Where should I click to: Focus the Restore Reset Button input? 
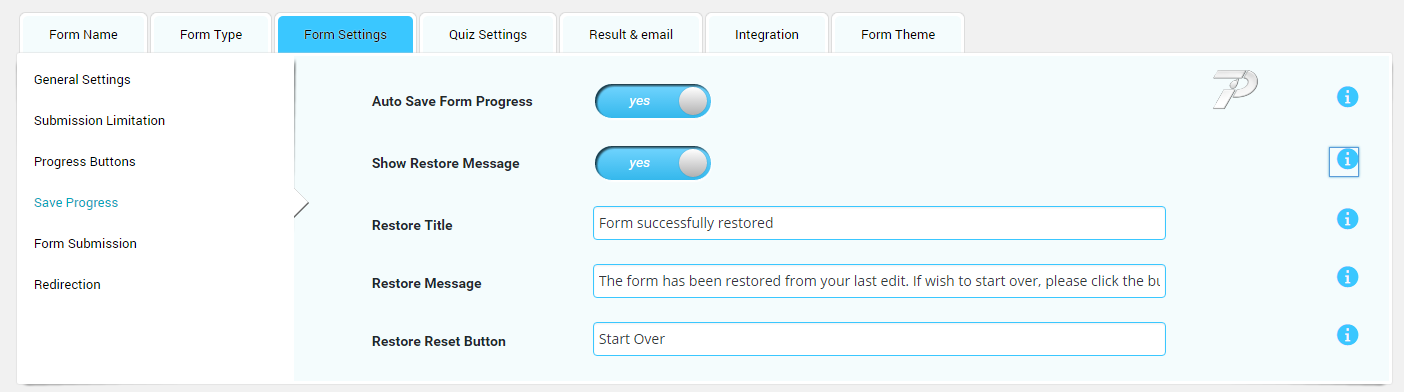(x=879, y=339)
